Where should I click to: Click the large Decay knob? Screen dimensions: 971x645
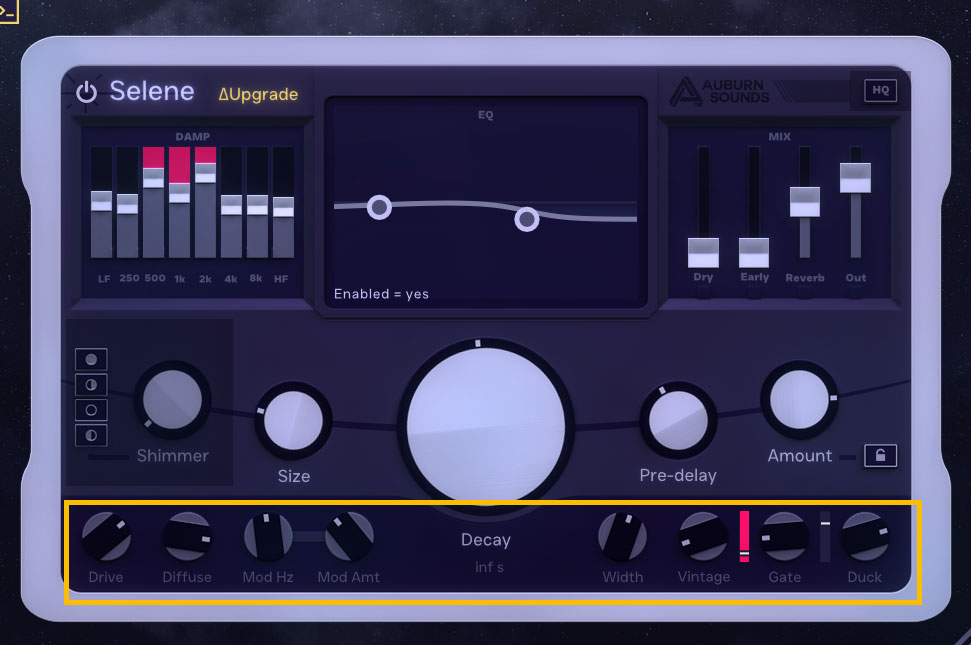(485, 421)
